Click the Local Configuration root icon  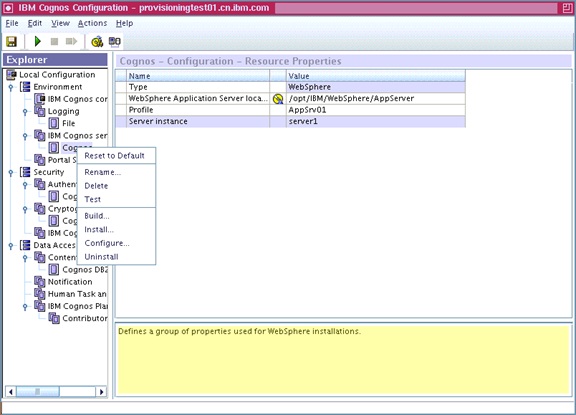coord(11,75)
